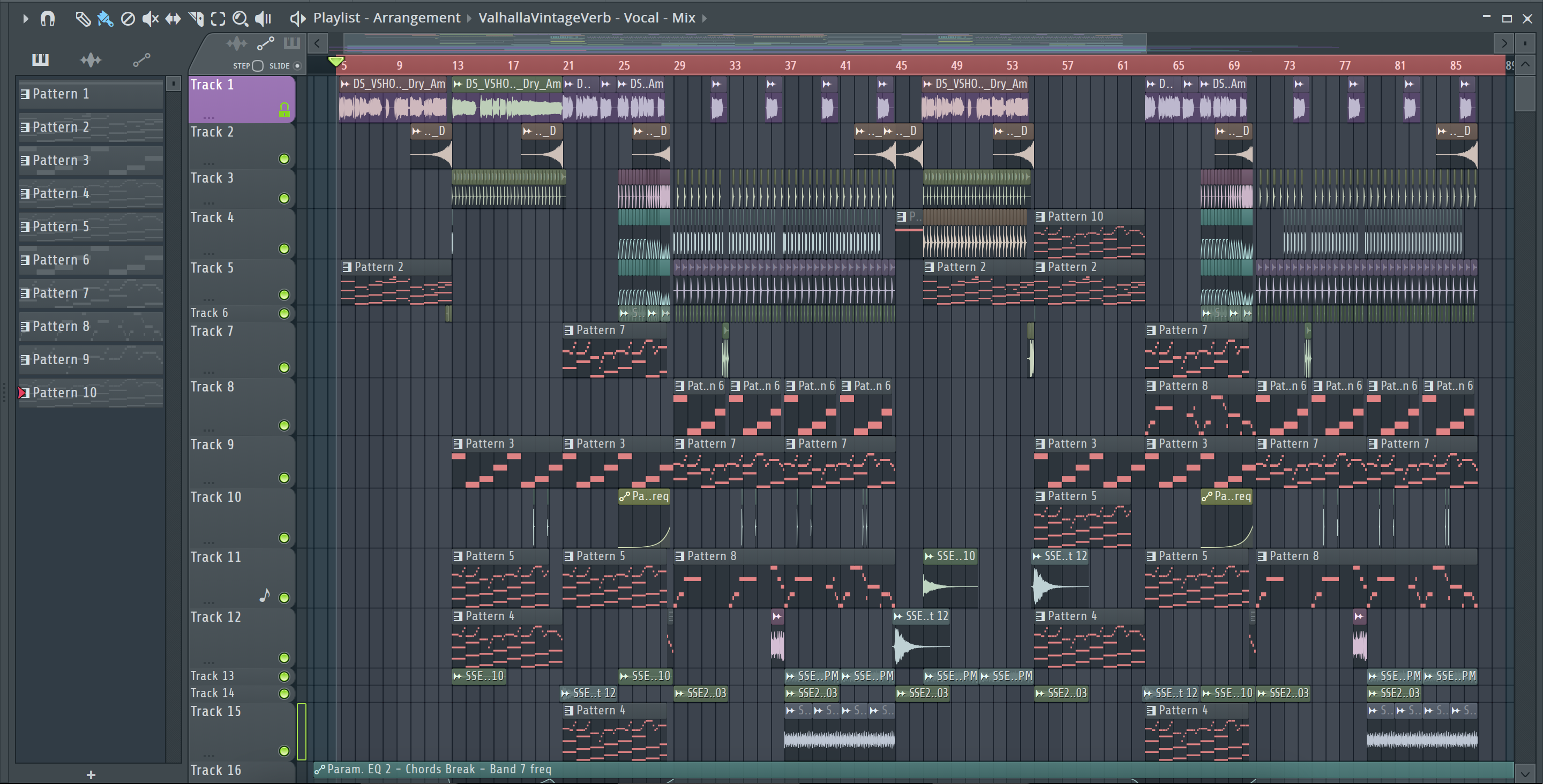Viewport: 1543px width, 784px height.
Task: Click the green playhead marker
Action: click(x=336, y=61)
